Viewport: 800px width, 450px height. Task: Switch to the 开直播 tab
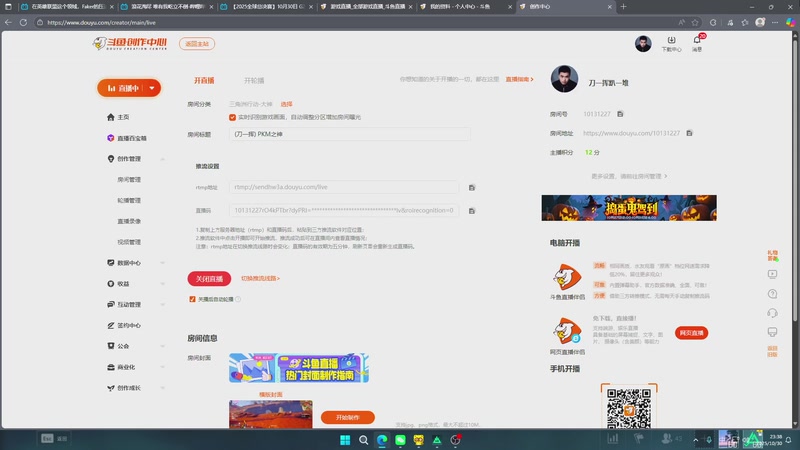(x=204, y=81)
